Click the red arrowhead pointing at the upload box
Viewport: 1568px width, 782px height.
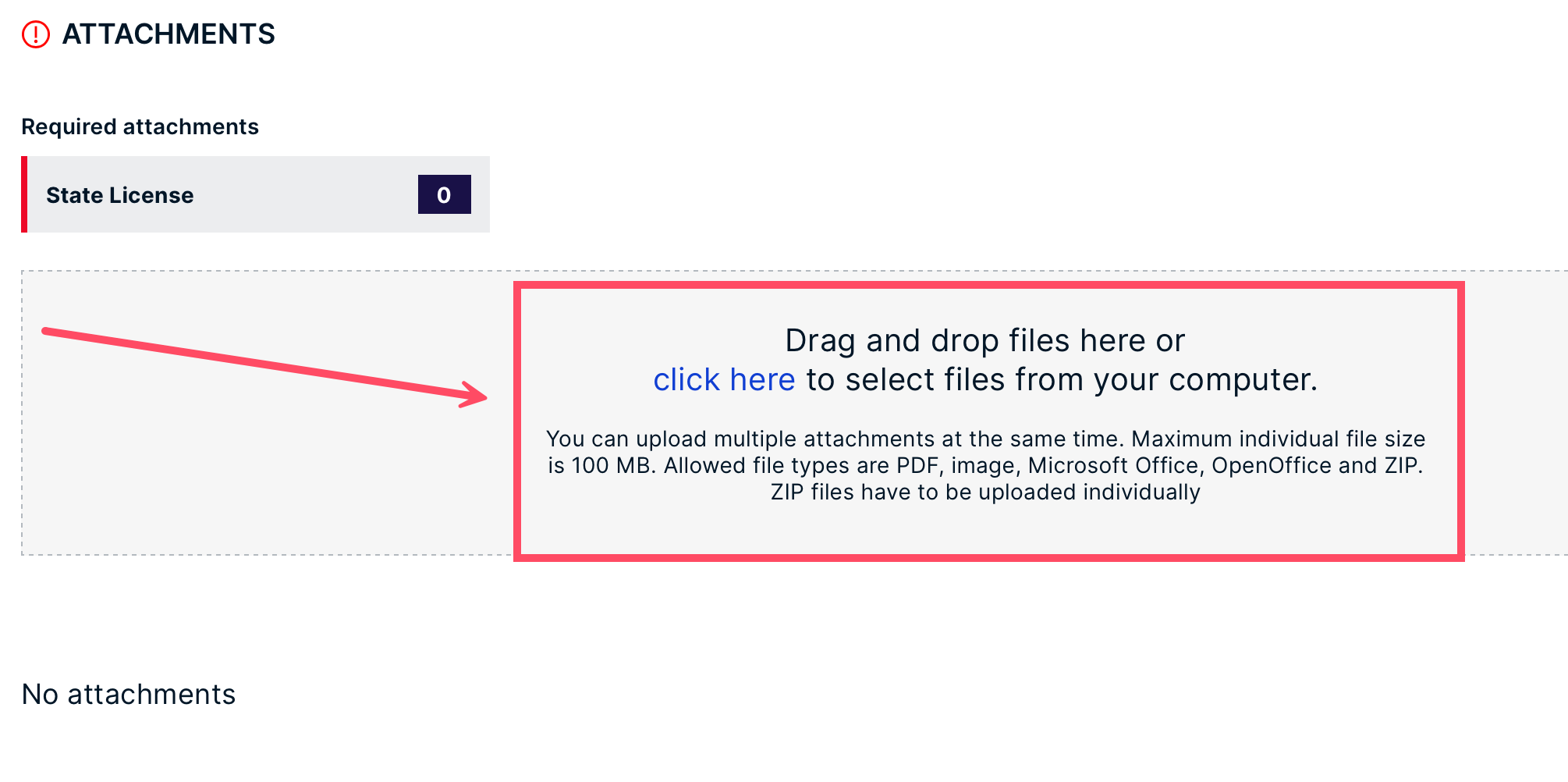474,395
